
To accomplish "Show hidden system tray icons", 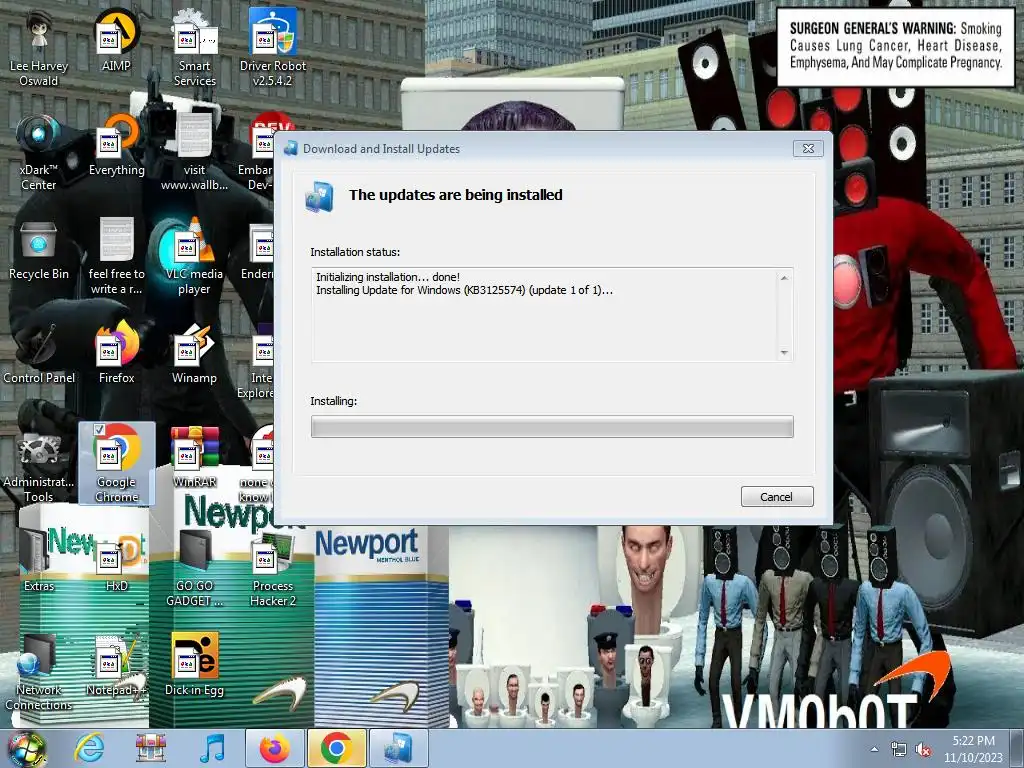I will (874, 750).
